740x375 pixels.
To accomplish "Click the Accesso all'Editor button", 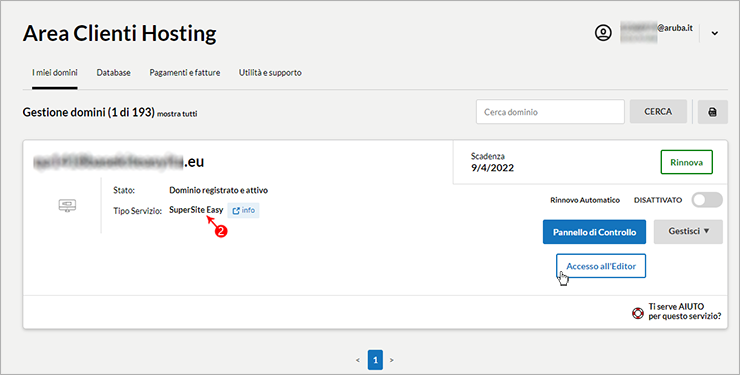I will pyautogui.click(x=601, y=266).
